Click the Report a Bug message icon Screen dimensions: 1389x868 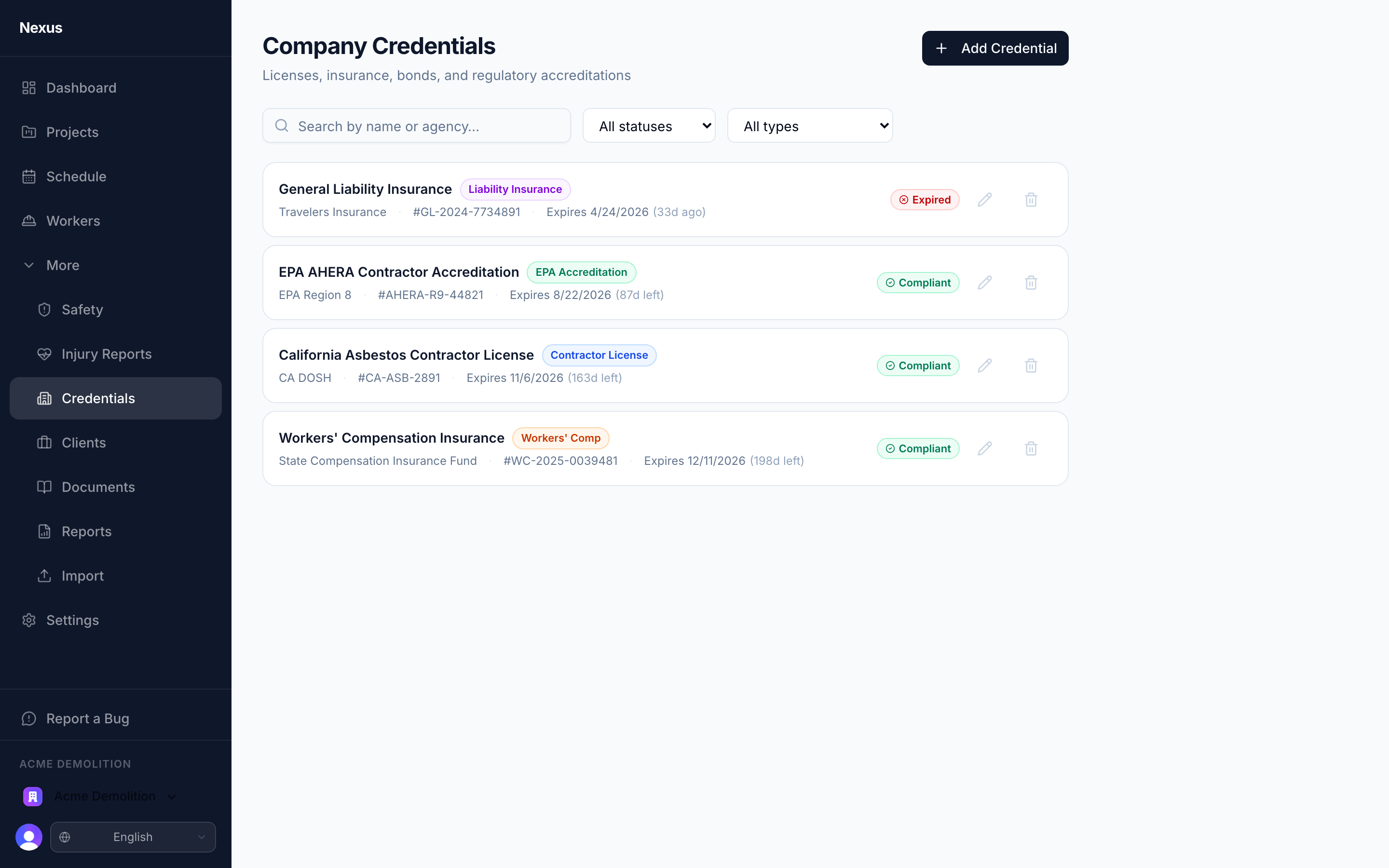coord(29,719)
